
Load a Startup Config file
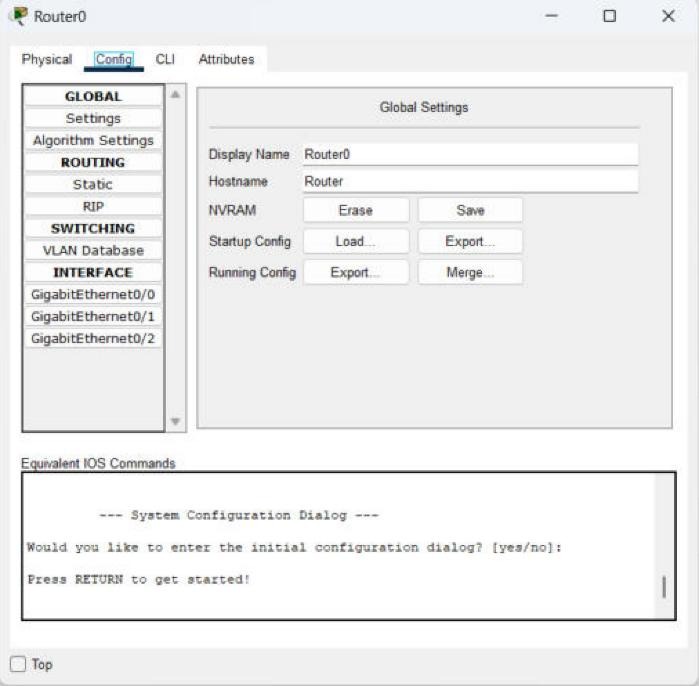pyautogui.click(x=356, y=241)
